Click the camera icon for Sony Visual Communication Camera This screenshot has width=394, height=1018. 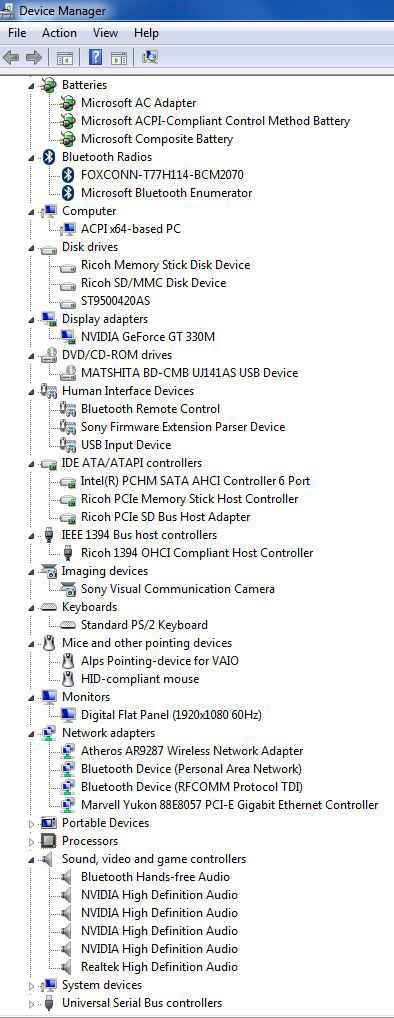click(68, 589)
